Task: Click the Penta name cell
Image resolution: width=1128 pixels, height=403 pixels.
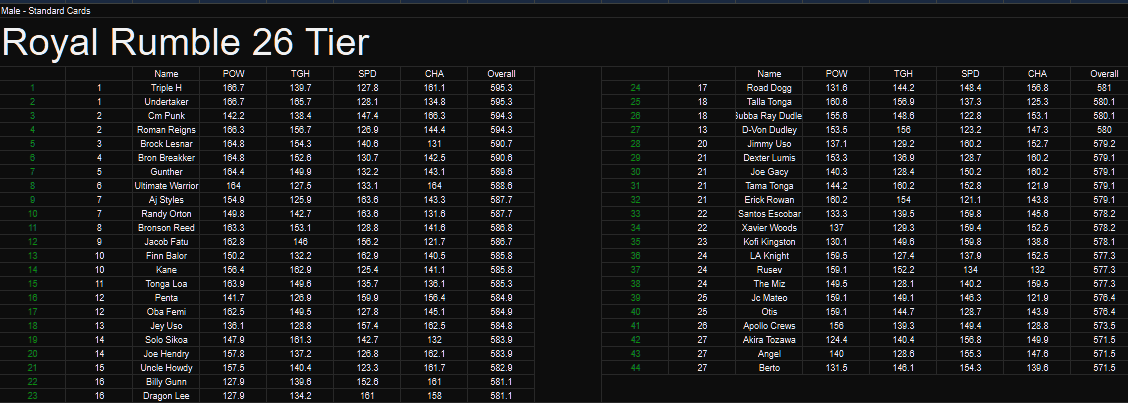Action: pyautogui.click(x=166, y=298)
